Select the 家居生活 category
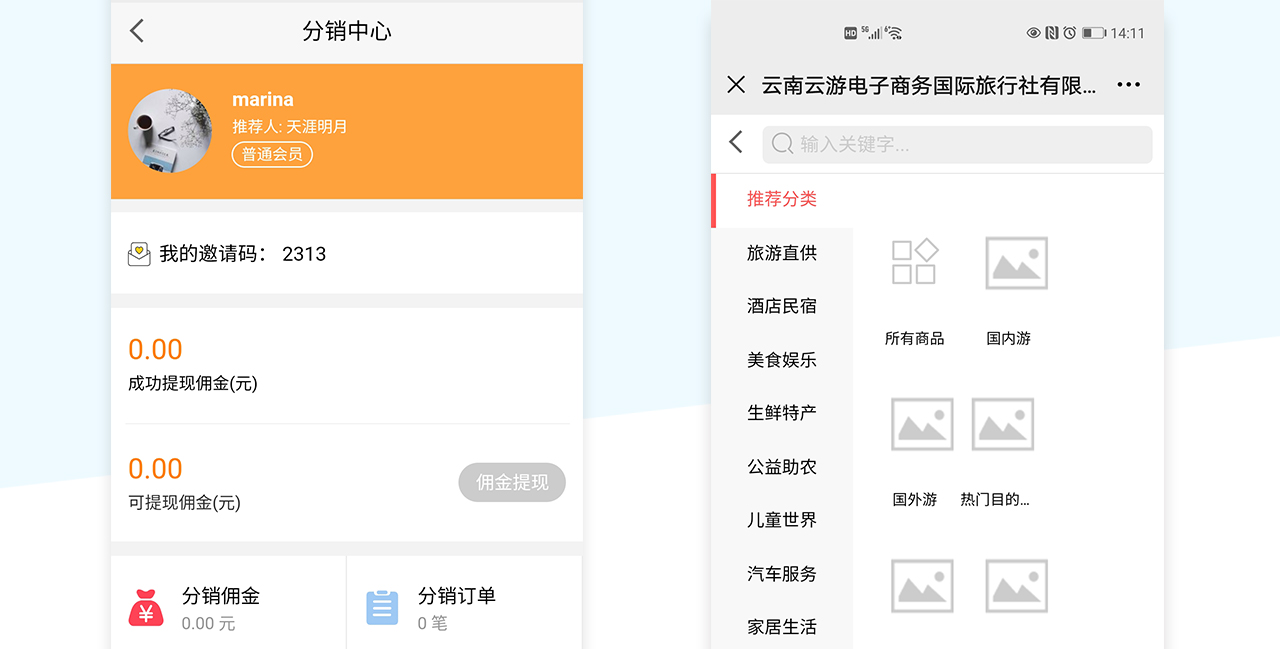Image resolution: width=1280 pixels, height=649 pixels. [x=782, y=627]
